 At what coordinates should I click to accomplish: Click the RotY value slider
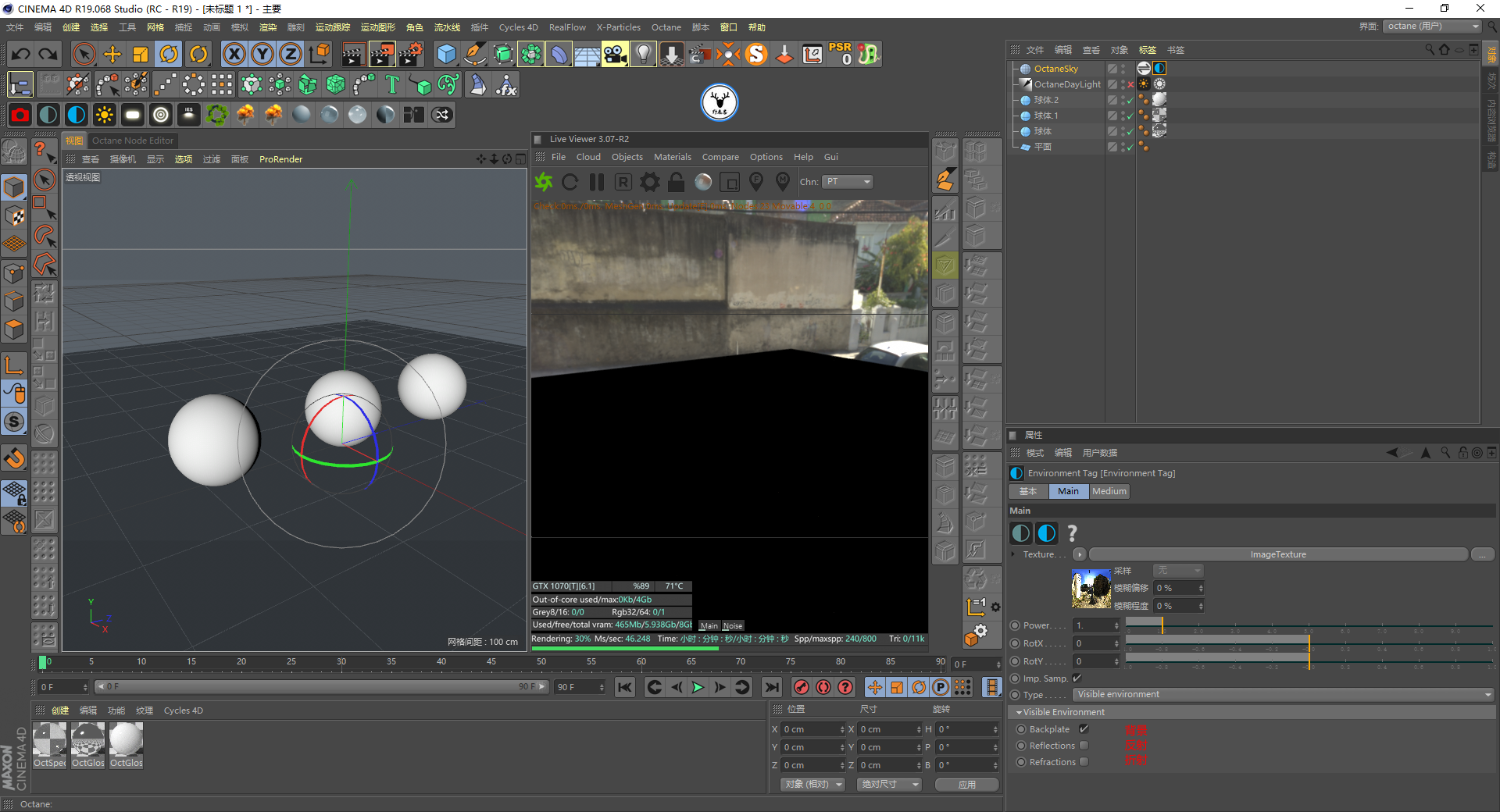(1309, 661)
